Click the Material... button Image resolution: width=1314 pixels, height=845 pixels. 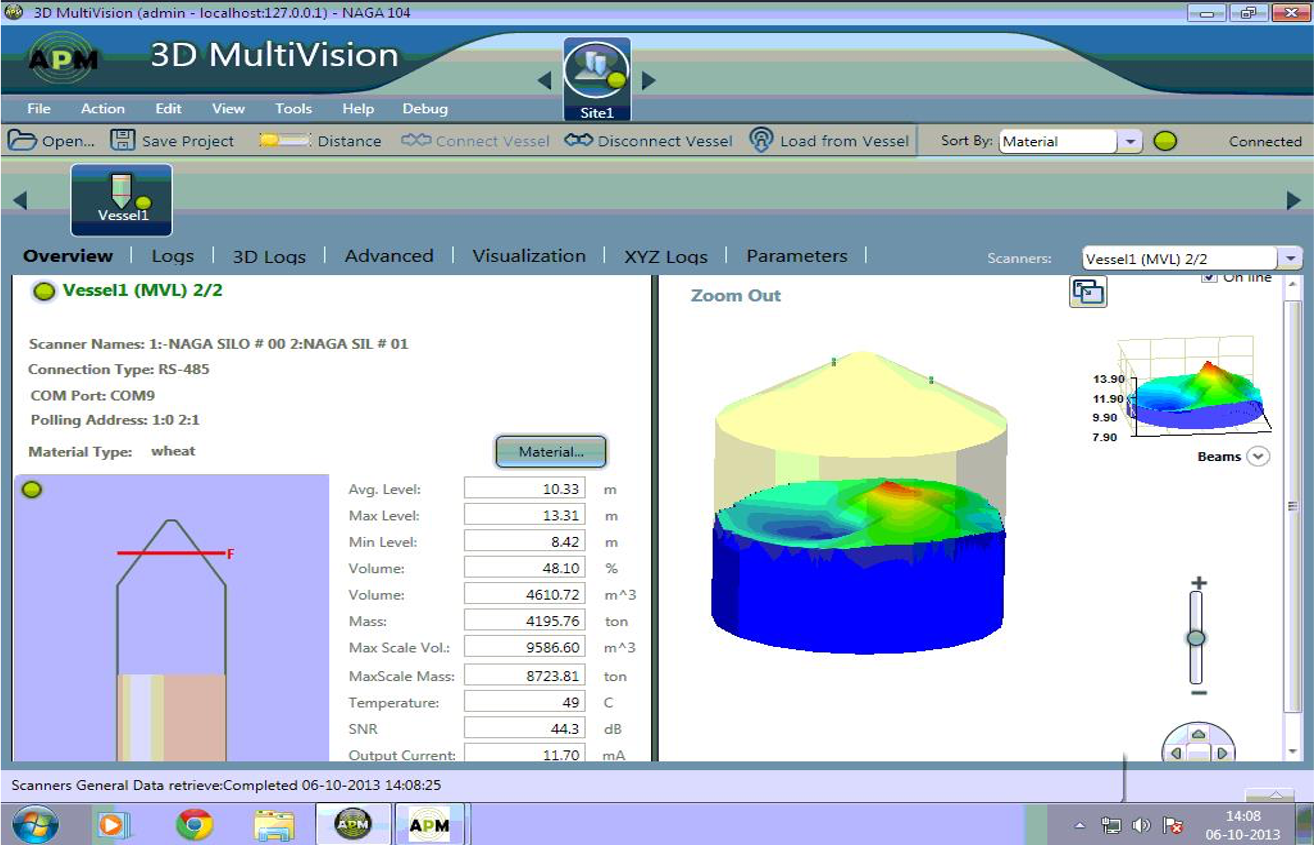[551, 451]
